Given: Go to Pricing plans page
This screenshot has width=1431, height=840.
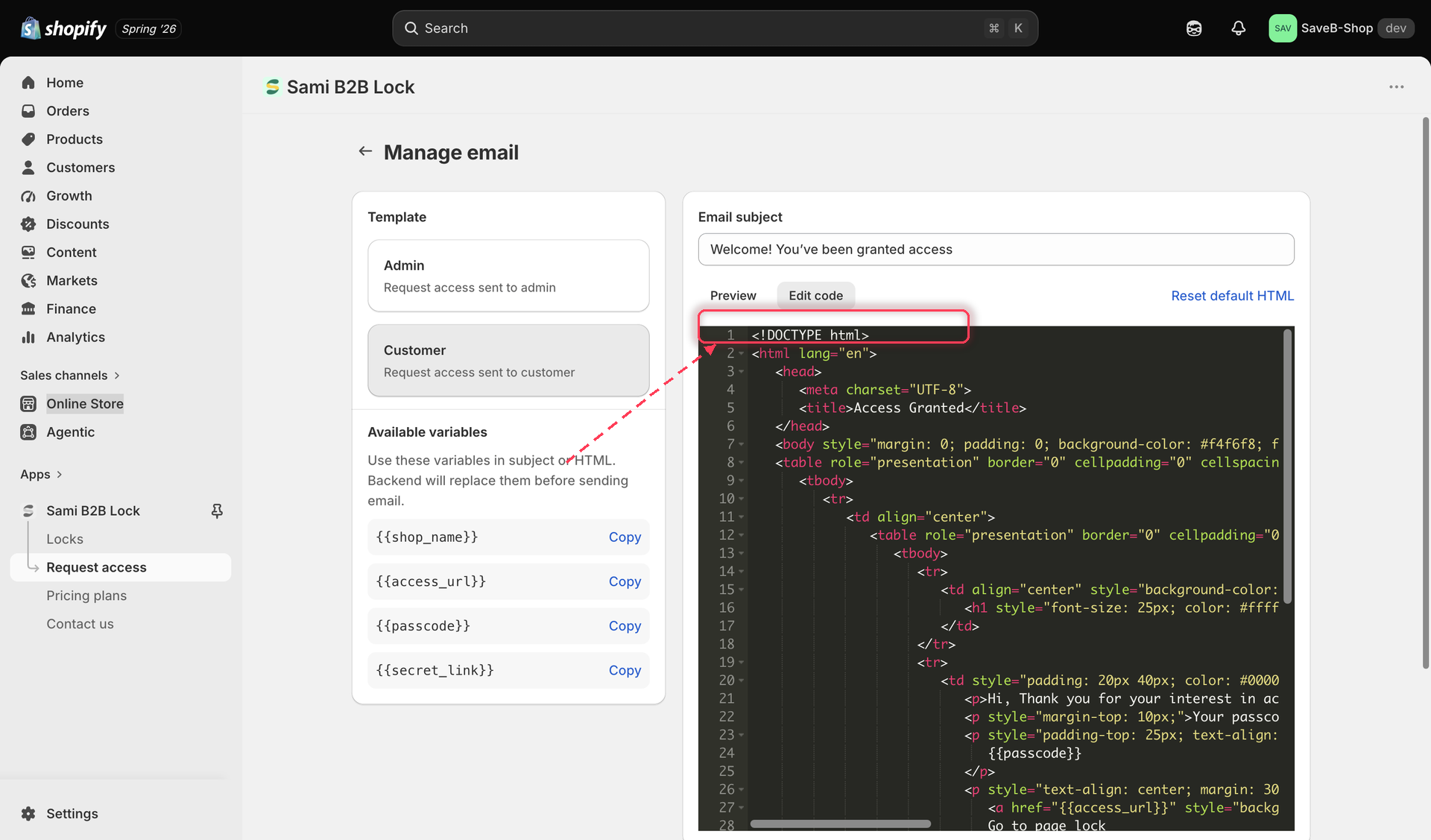Looking at the screenshot, I should tap(86, 596).
